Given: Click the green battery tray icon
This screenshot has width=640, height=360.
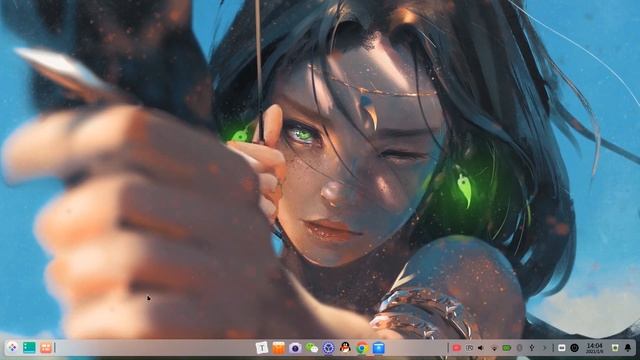Looking at the screenshot, I should pyautogui.click(x=507, y=348).
